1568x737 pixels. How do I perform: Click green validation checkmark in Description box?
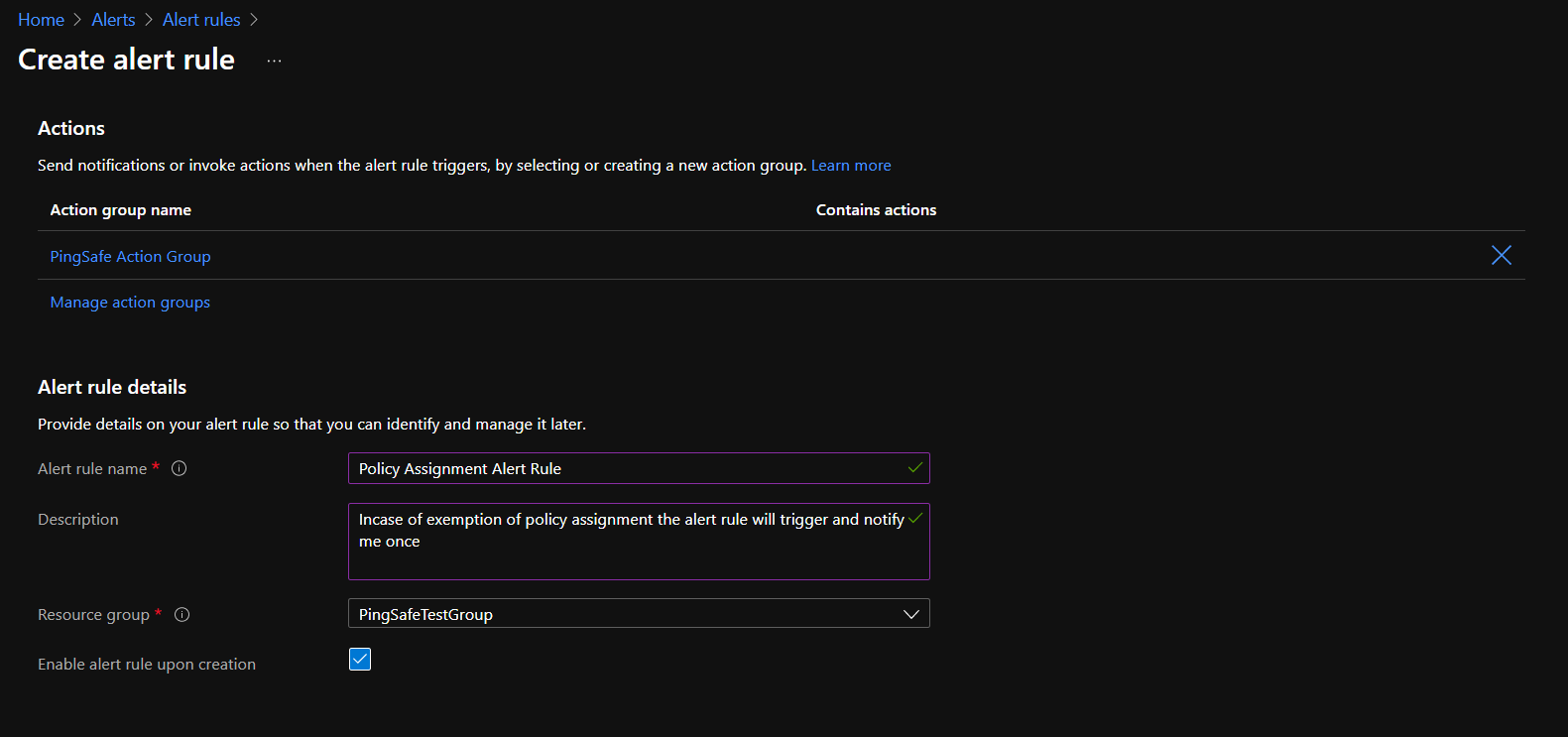pyautogui.click(x=914, y=519)
